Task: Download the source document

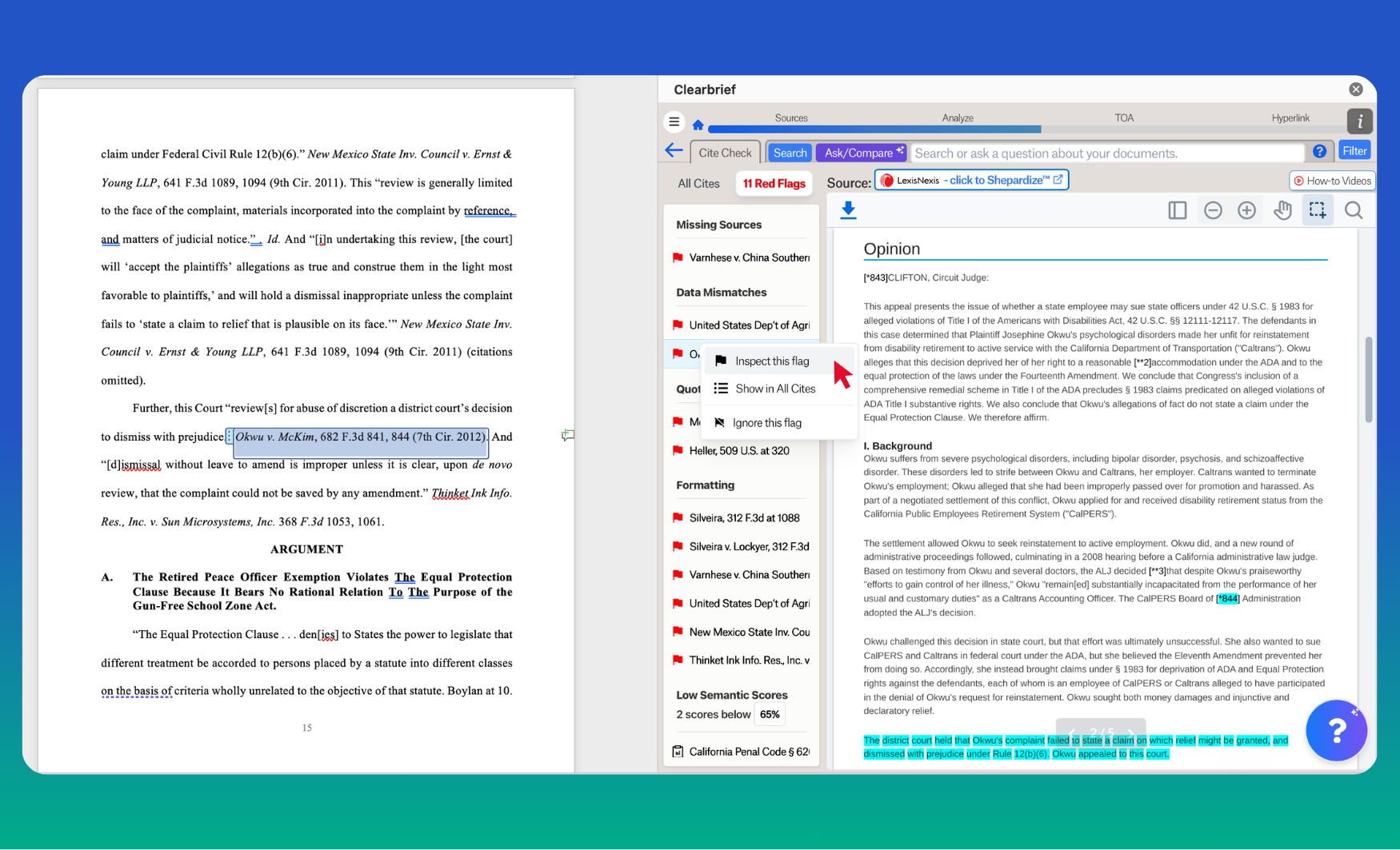Action: 848,210
